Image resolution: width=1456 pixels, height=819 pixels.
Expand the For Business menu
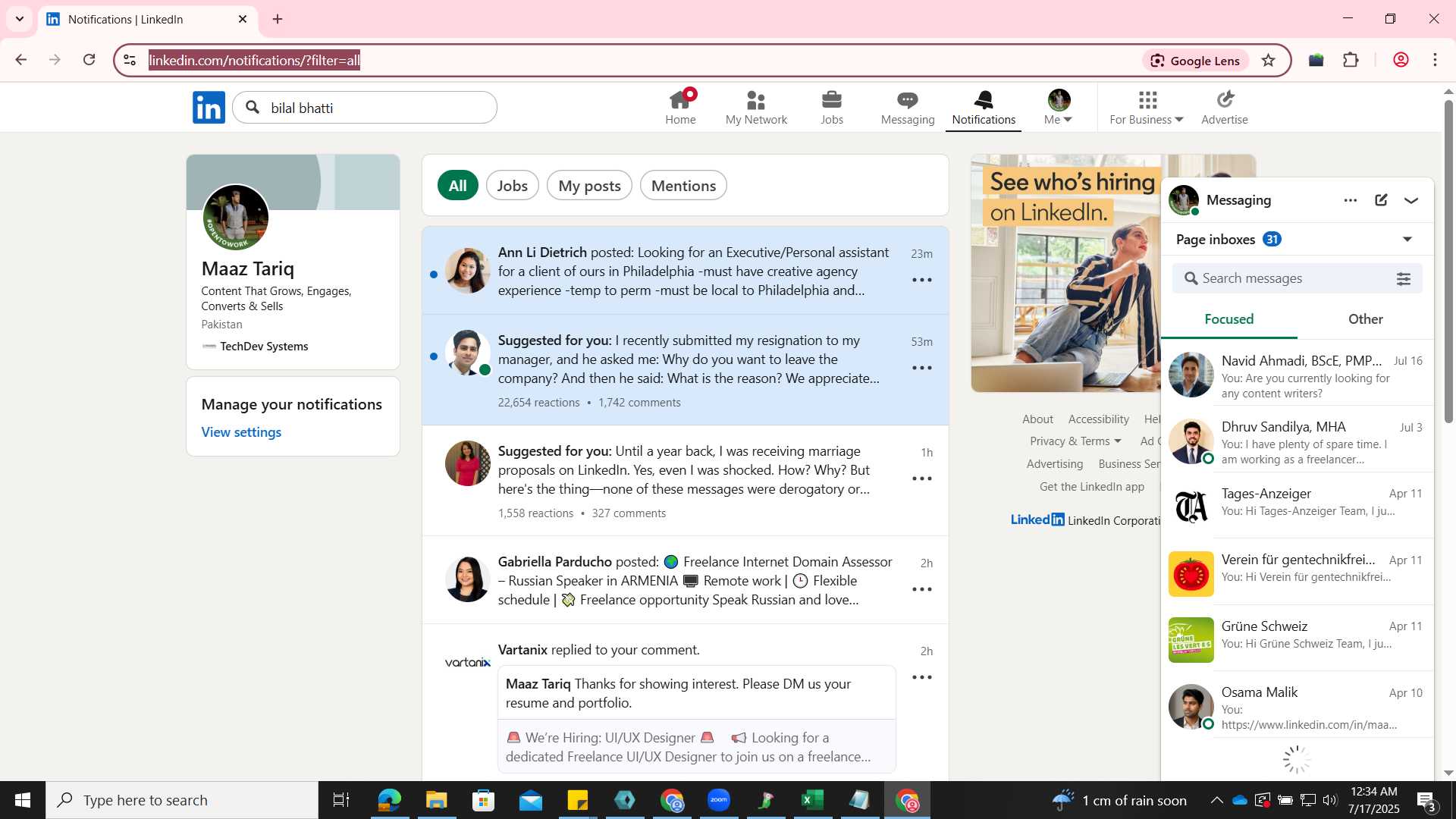pos(1147,107)
